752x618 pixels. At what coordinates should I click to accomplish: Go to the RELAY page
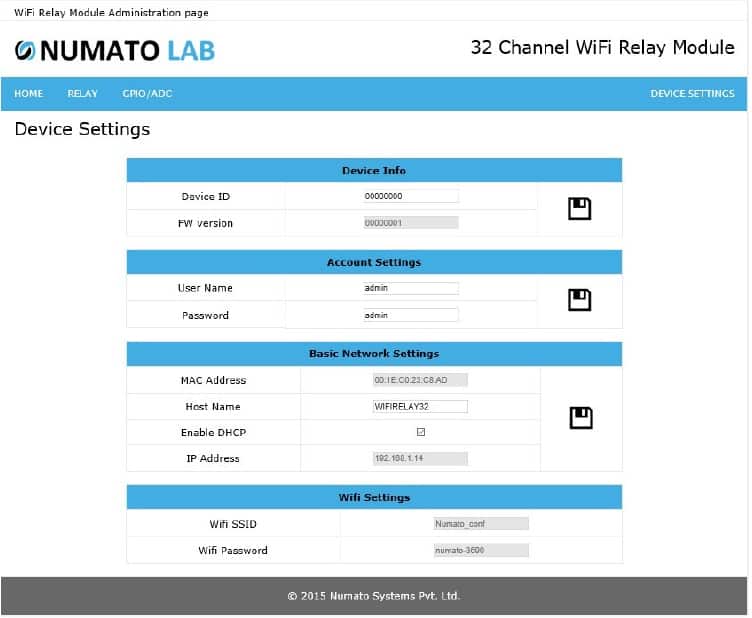[x=83, y=94]
